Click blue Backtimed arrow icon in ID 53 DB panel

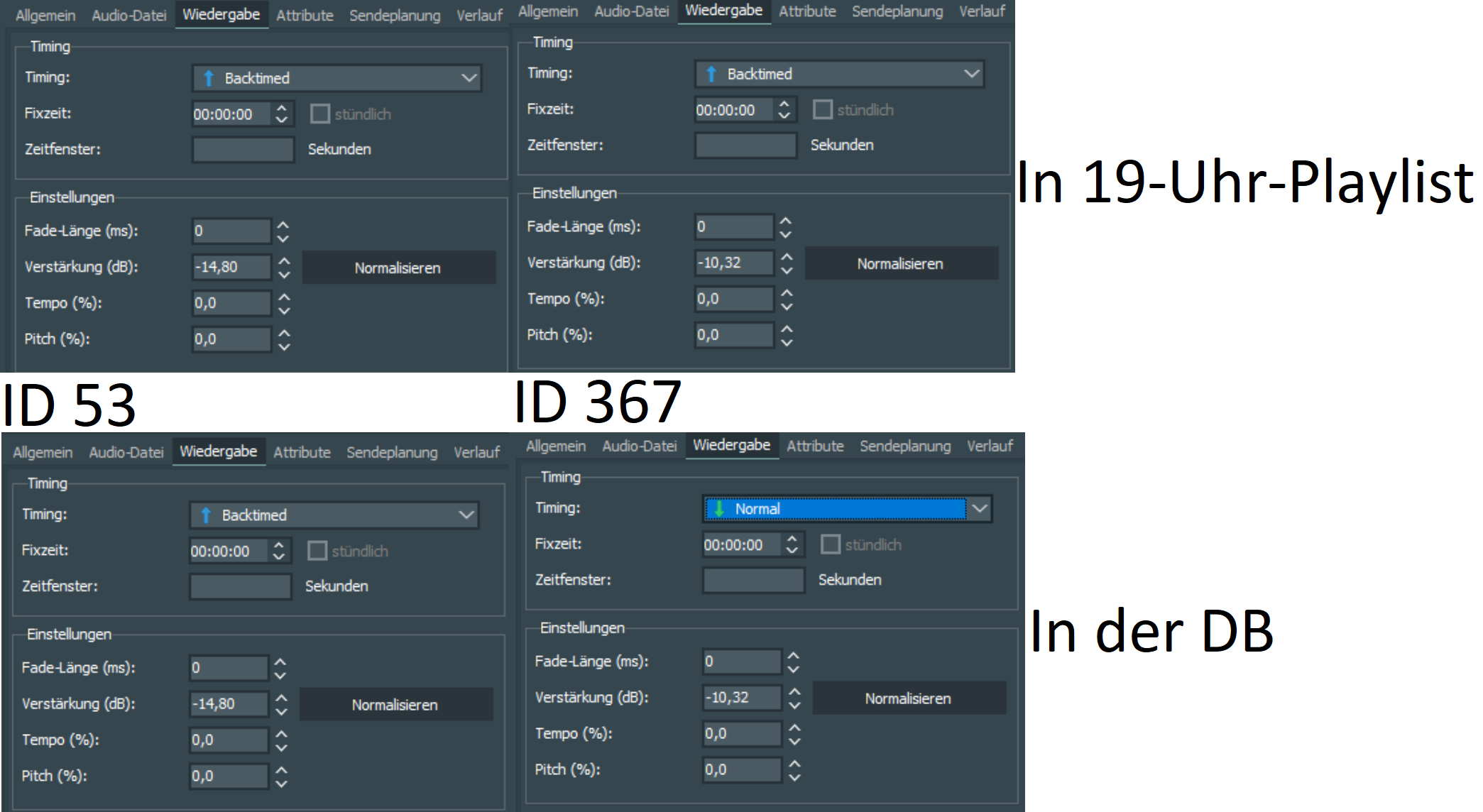(206, 515)
